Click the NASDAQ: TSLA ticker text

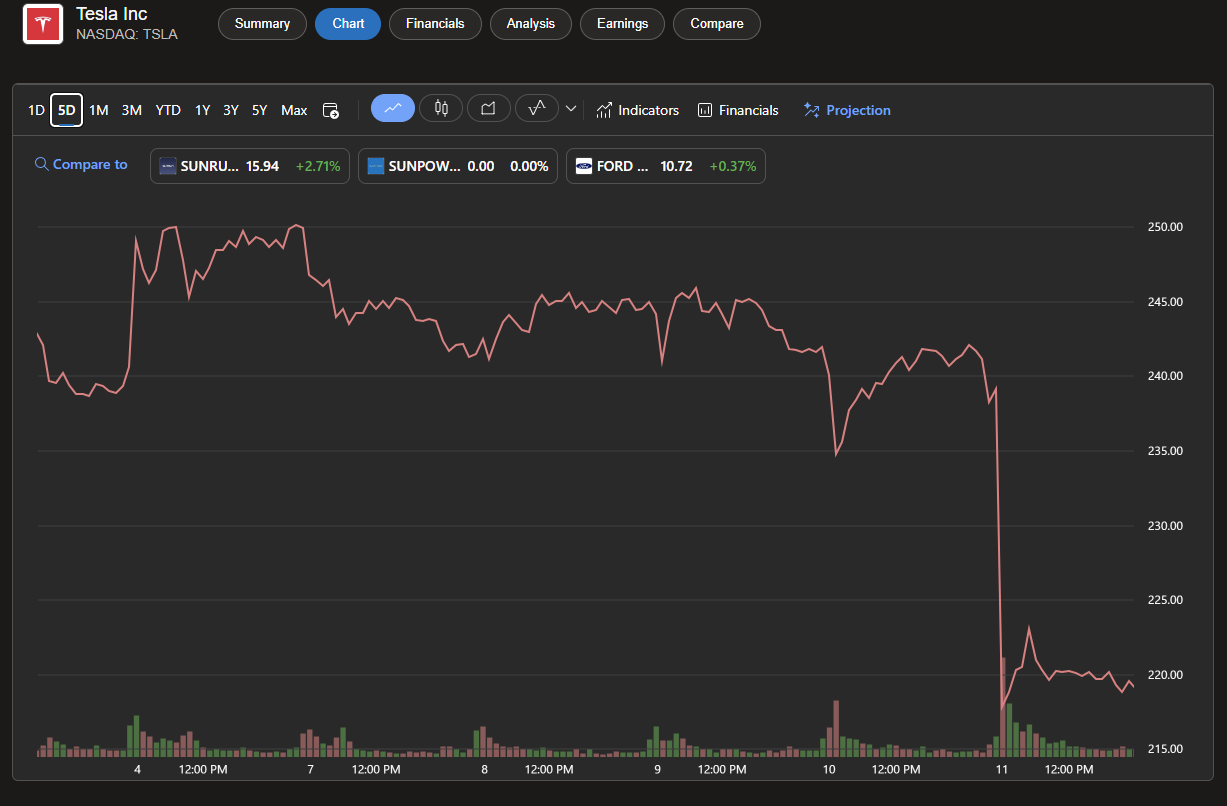(x=127, y=34)
